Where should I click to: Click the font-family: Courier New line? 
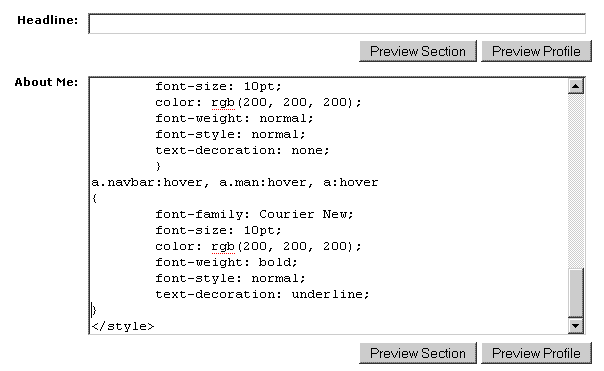pos(254,214)
